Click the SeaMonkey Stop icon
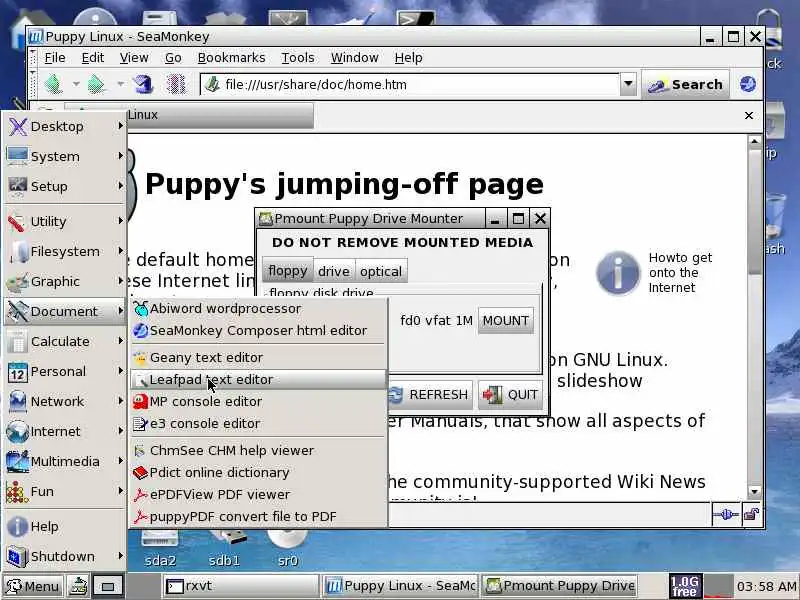The width and height of the screenshot is (800, 600). pyautogui.click(x=176, y=84)
